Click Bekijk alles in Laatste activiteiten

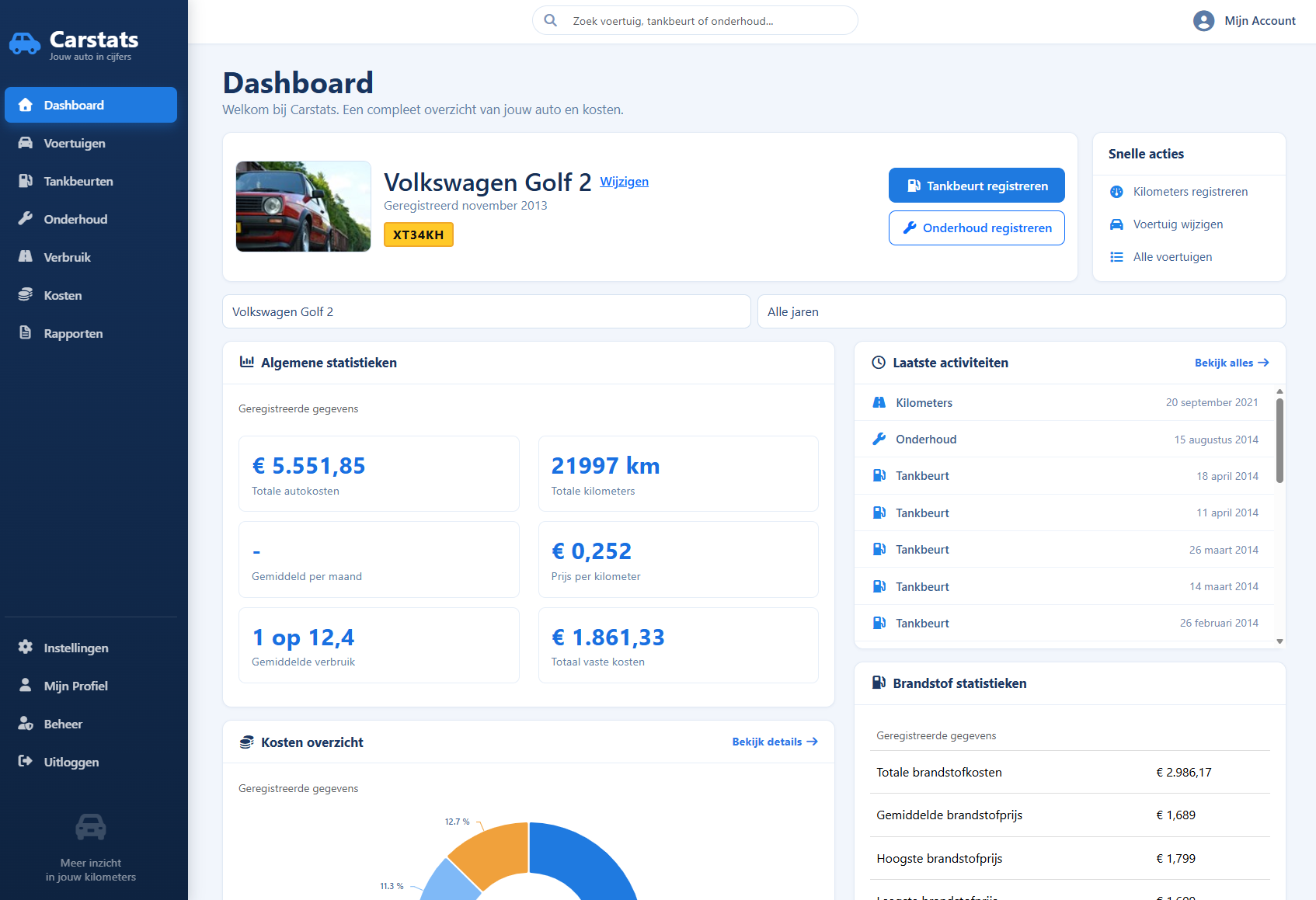point(1231,363)
